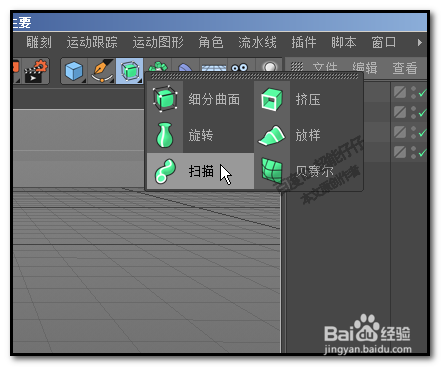Toggle second object's visibility dots
The height and width of the screenshot is (367, 441).
tap(413, 112)
